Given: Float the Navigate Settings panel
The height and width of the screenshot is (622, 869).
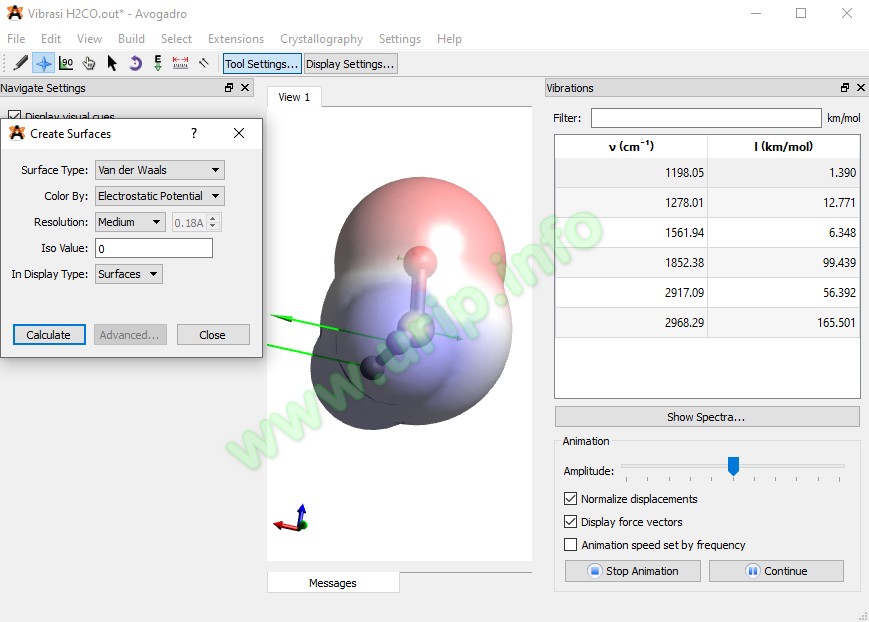Looking at the screenshot, I should 229,88.
